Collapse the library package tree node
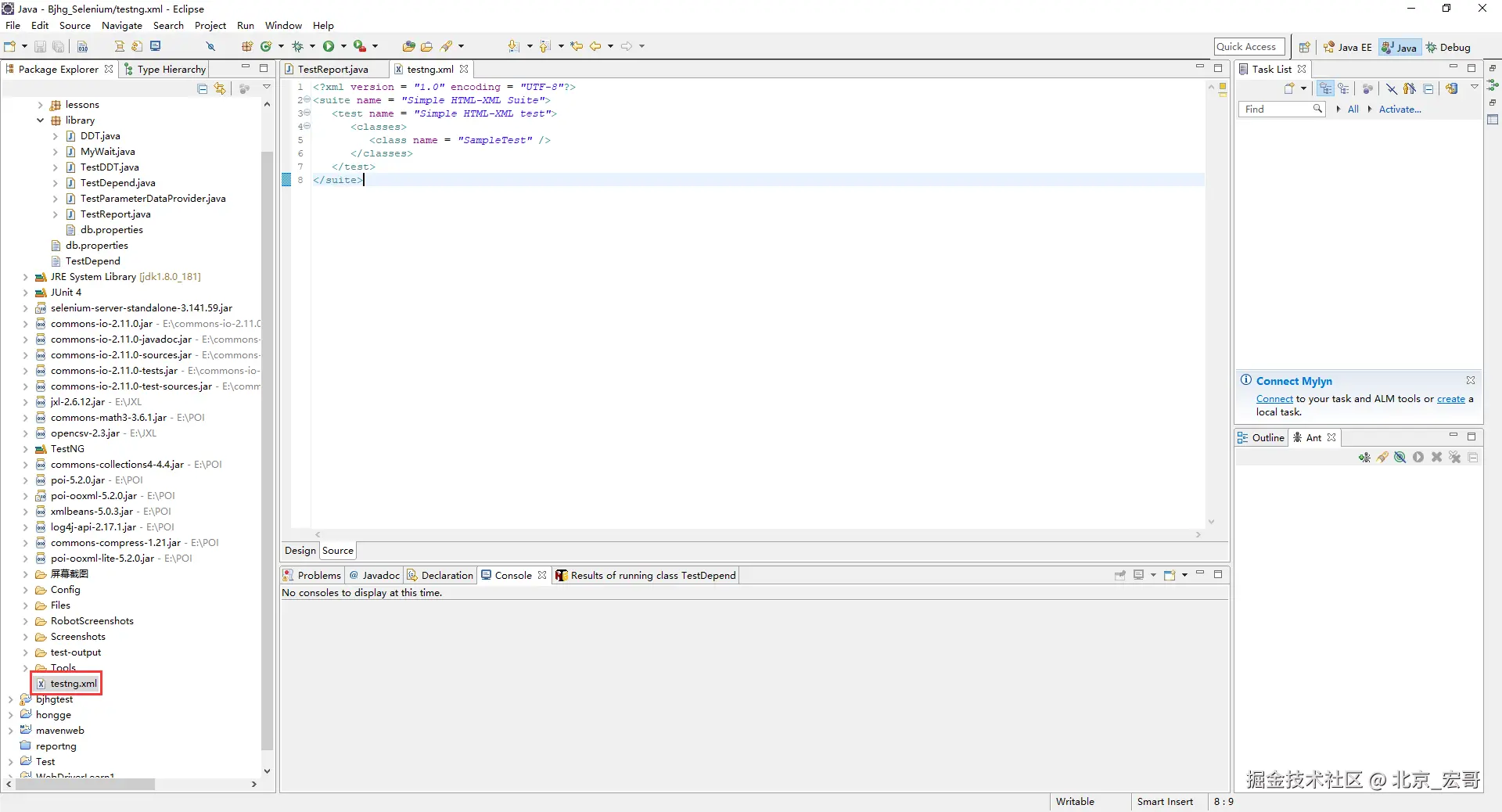This screenshot has height=812, width=1502. pos(41,120)
